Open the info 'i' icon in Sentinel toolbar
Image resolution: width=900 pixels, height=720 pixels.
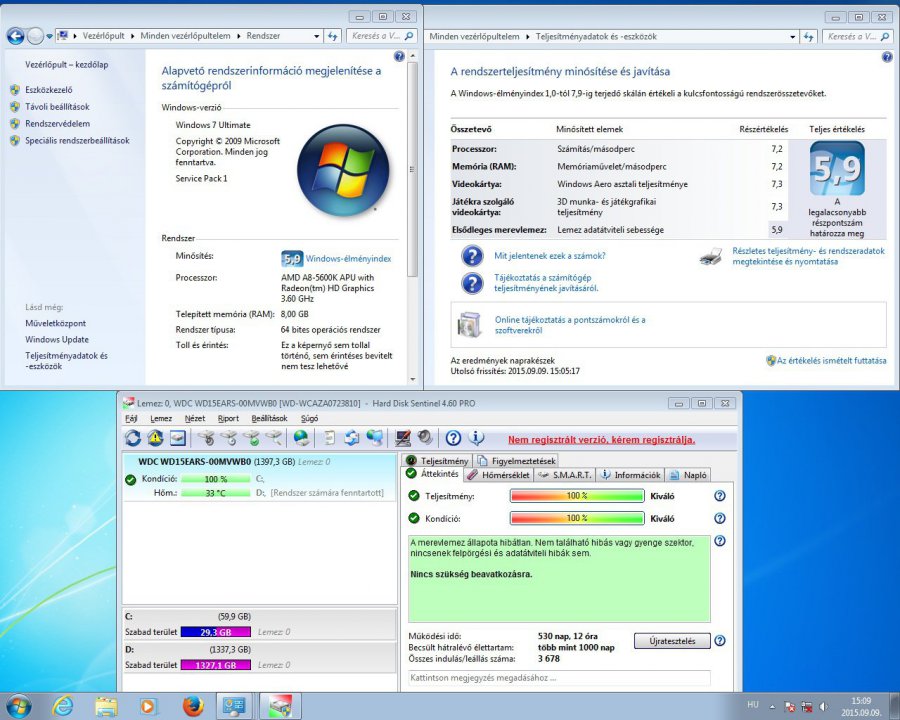coord(476,439)
